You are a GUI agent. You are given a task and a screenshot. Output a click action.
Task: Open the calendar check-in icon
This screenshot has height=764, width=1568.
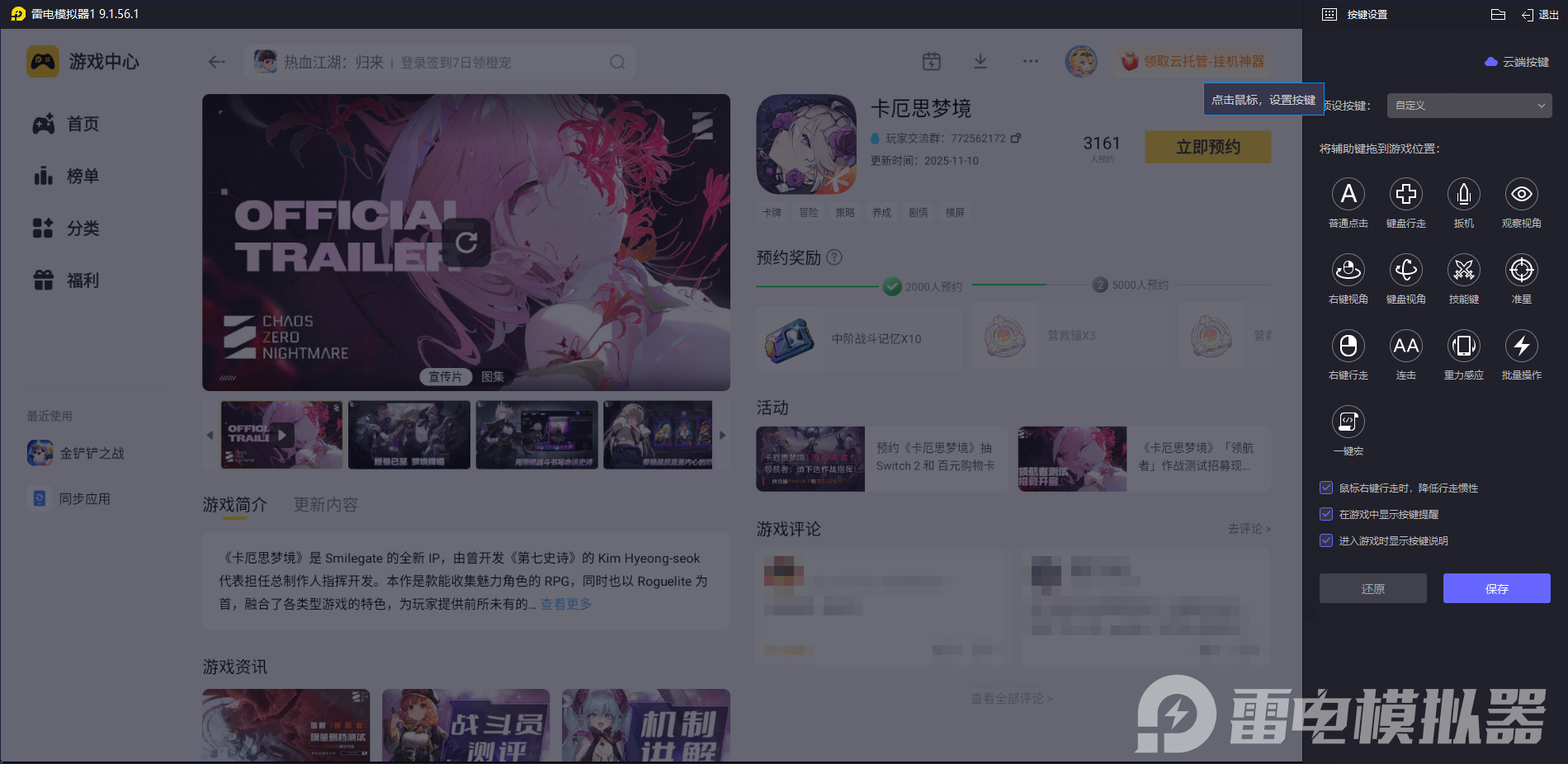932,61
